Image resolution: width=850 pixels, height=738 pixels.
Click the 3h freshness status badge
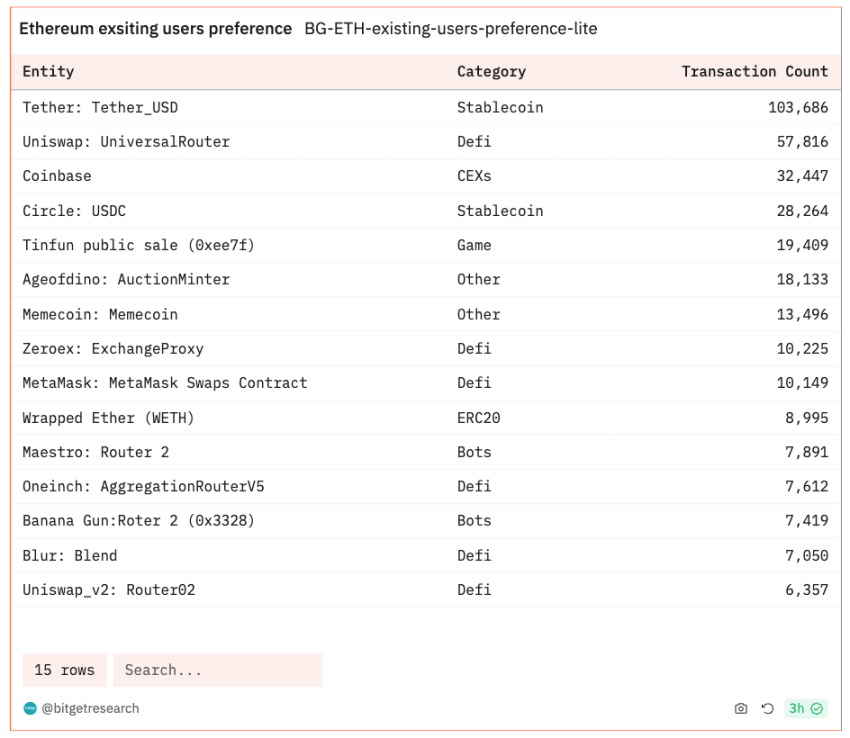point(805,709)
